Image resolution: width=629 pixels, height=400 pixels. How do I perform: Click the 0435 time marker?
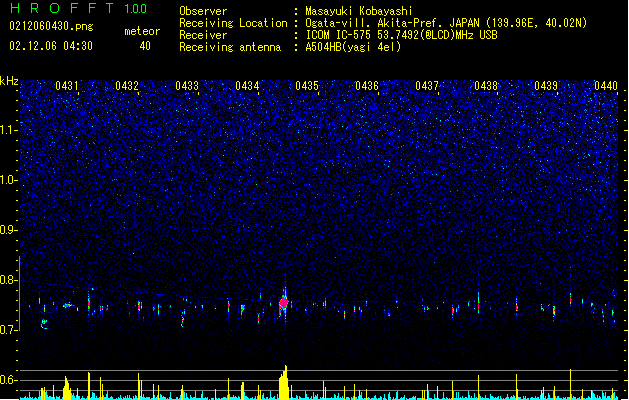click(307, 86)
